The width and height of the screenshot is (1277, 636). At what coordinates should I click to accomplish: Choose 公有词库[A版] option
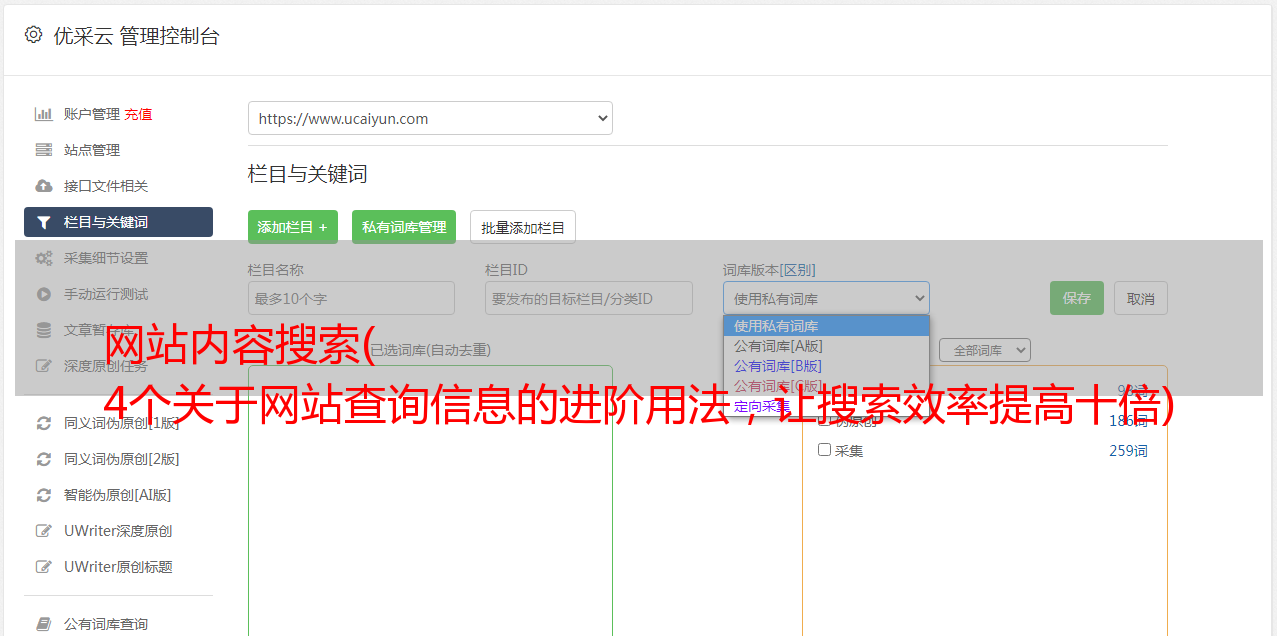tap(826, 346)
